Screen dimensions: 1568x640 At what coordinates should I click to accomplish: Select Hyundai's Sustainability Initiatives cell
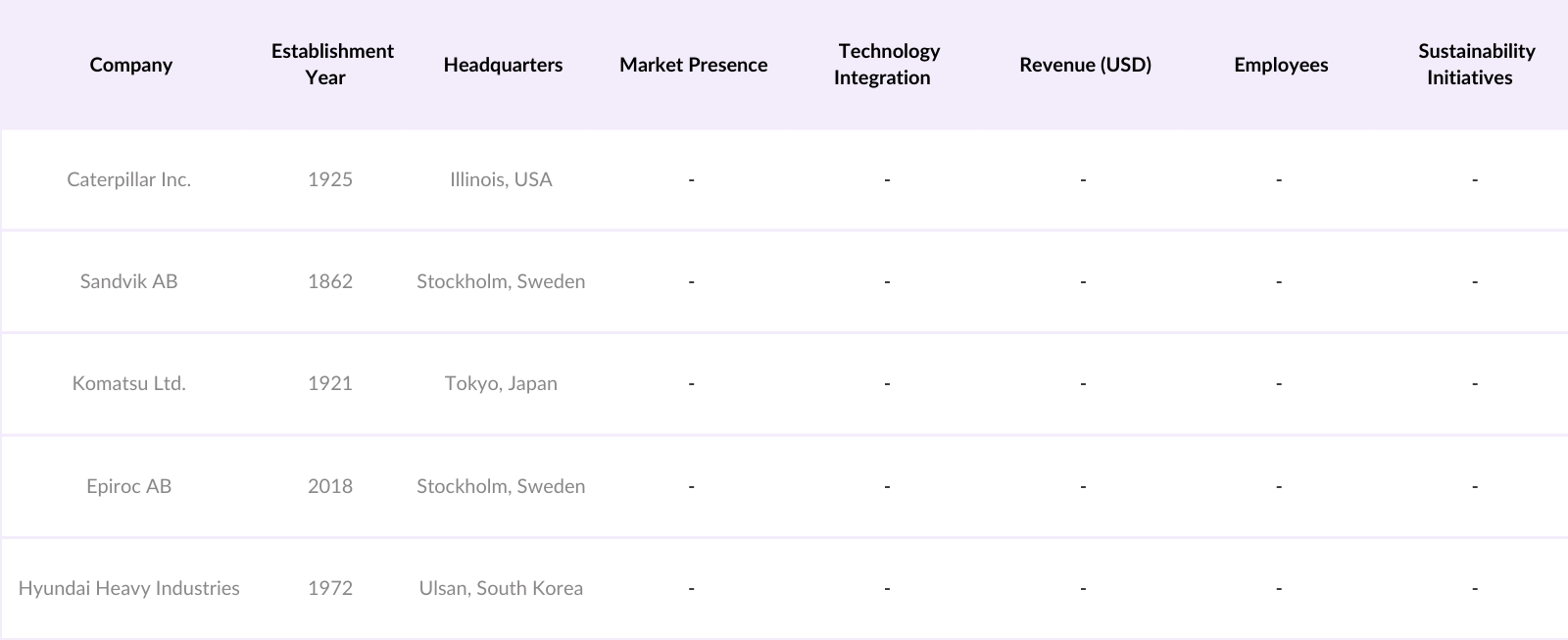pos(1475,588)
